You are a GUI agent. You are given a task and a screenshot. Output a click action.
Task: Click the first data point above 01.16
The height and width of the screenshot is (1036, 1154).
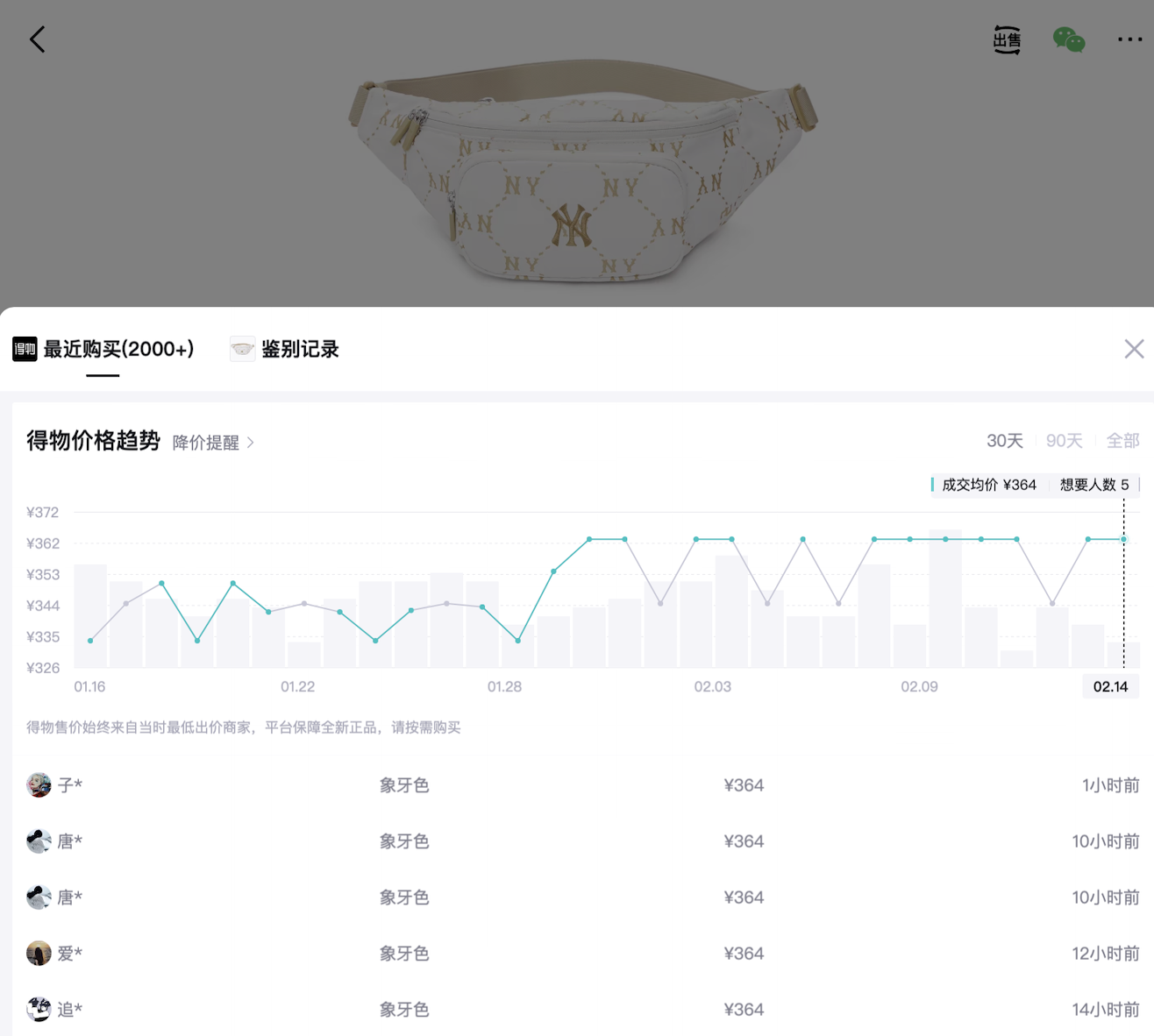pos(90,641)
